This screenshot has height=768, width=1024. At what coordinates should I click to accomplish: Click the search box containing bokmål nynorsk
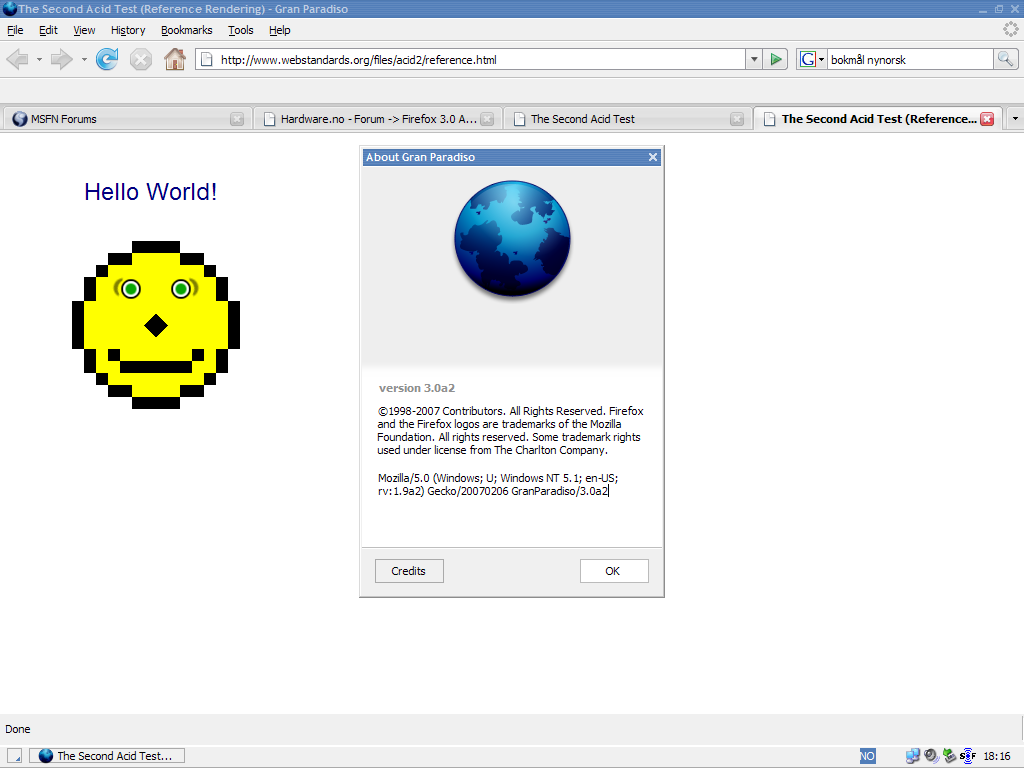tap(910, 59)
